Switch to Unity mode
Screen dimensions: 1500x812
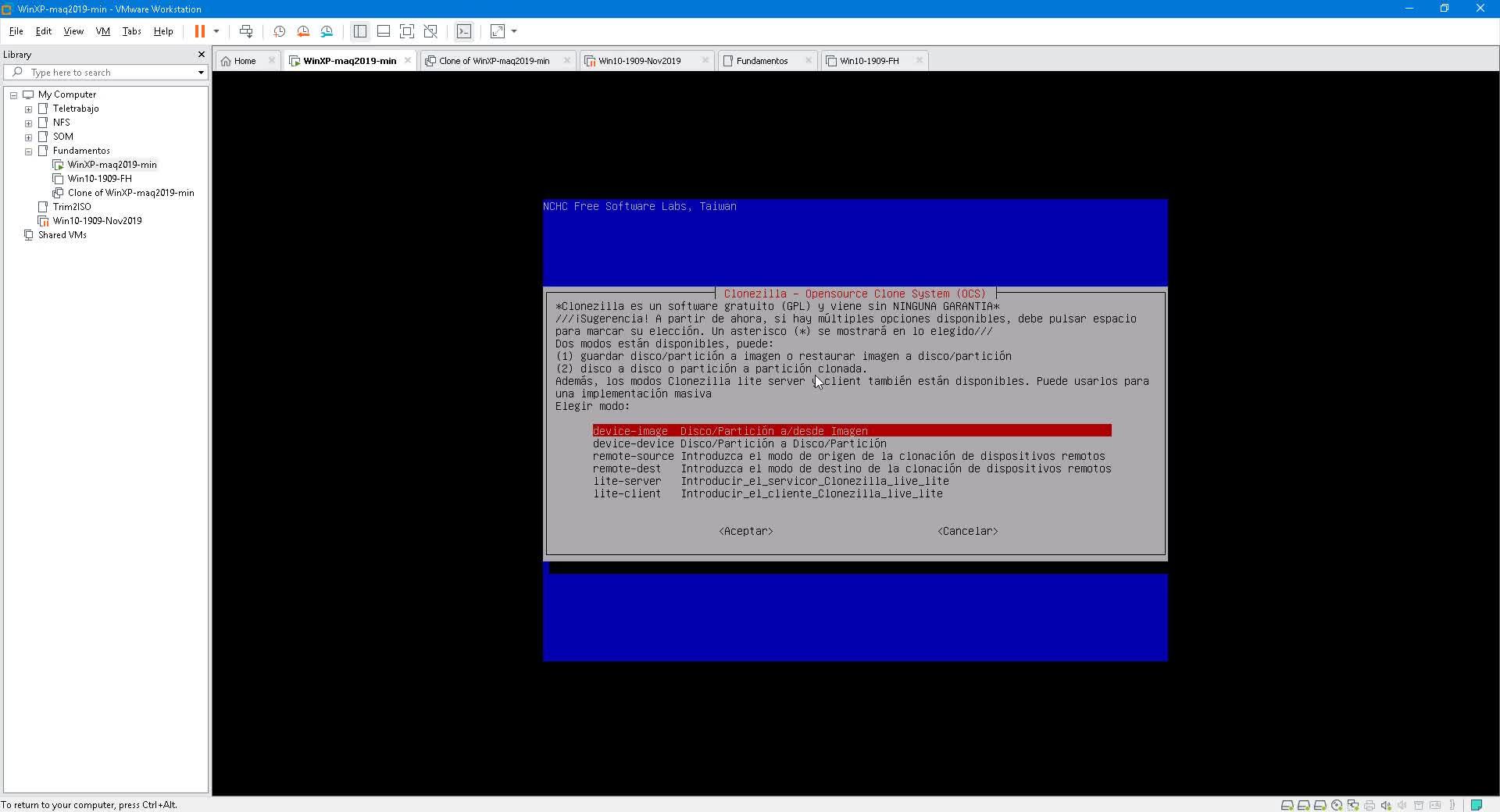pos(430,31)
